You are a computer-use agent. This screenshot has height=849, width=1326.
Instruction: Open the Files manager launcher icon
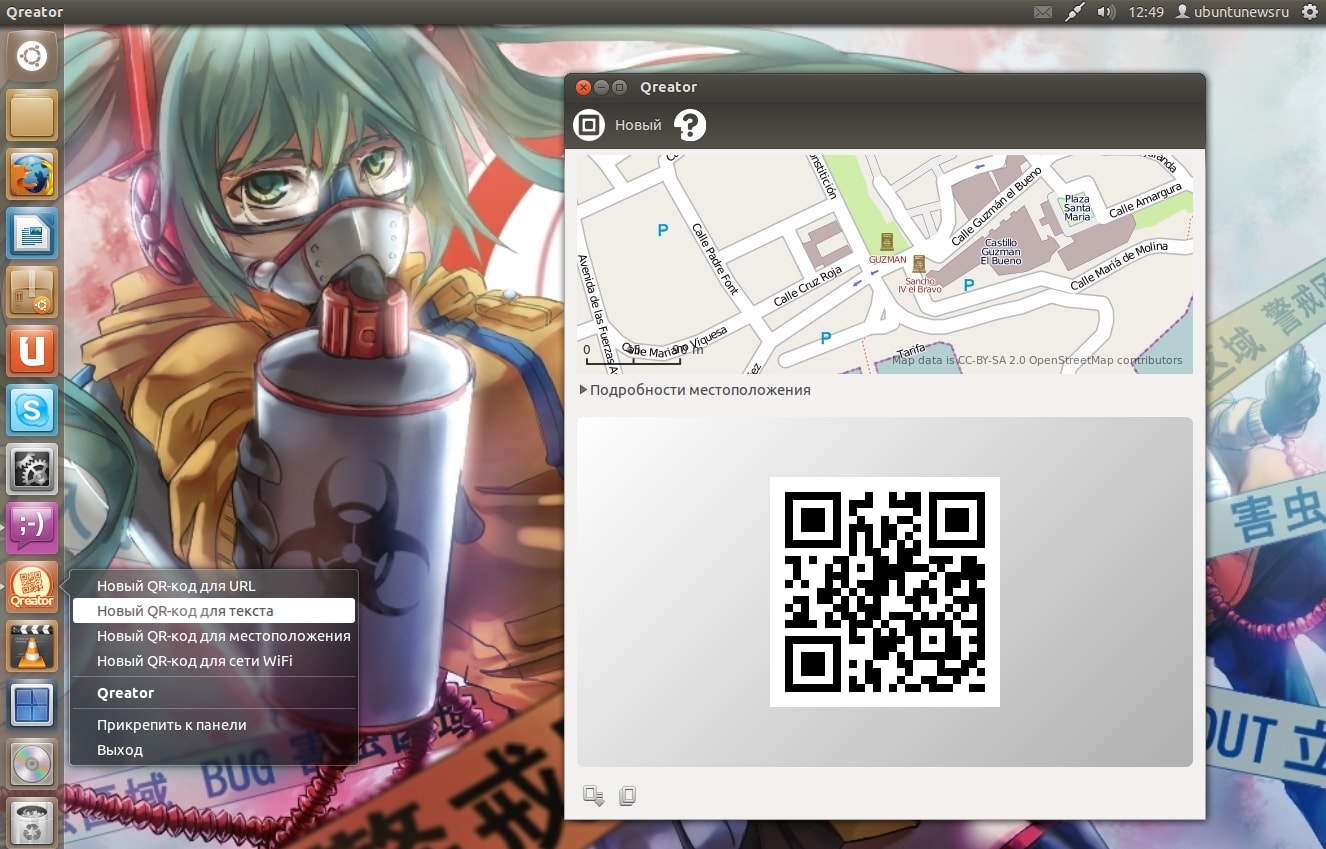point(32,116)
